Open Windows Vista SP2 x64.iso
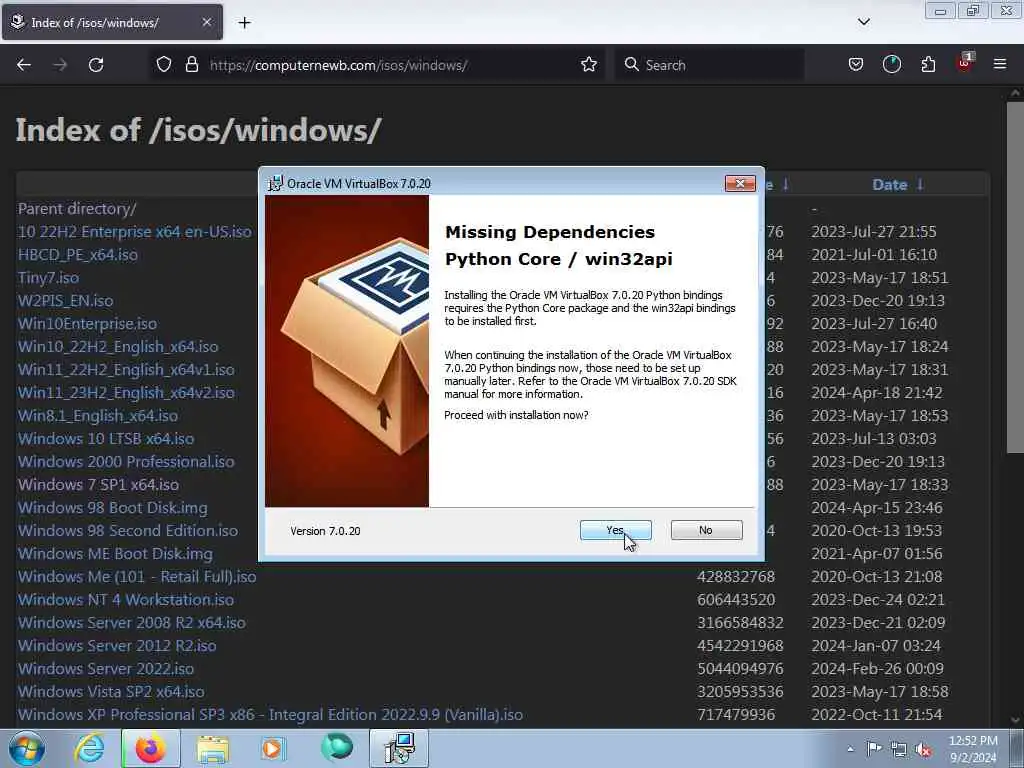 (111, 692)
